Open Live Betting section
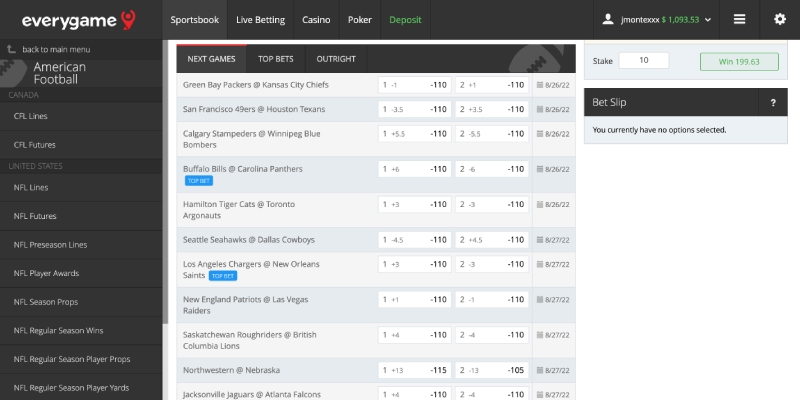This screenshot has width=800, height=400. click(x=260, y=20)
